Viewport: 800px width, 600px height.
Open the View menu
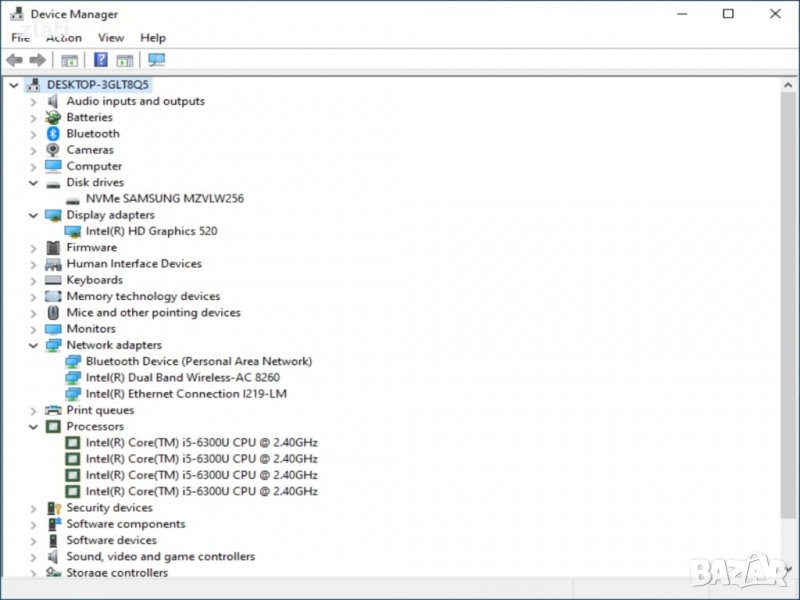[x=111, y=38]
